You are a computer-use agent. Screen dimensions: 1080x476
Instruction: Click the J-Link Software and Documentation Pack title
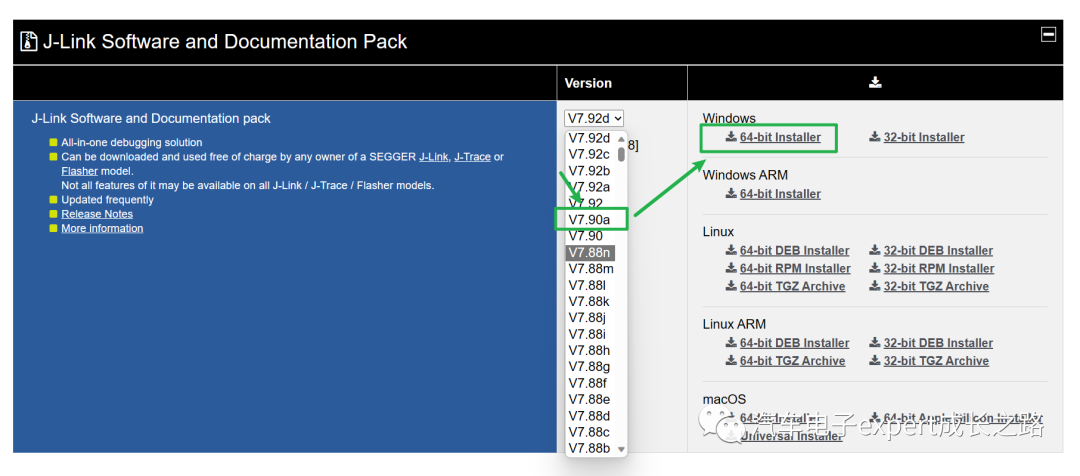click(x=225, y=42)
